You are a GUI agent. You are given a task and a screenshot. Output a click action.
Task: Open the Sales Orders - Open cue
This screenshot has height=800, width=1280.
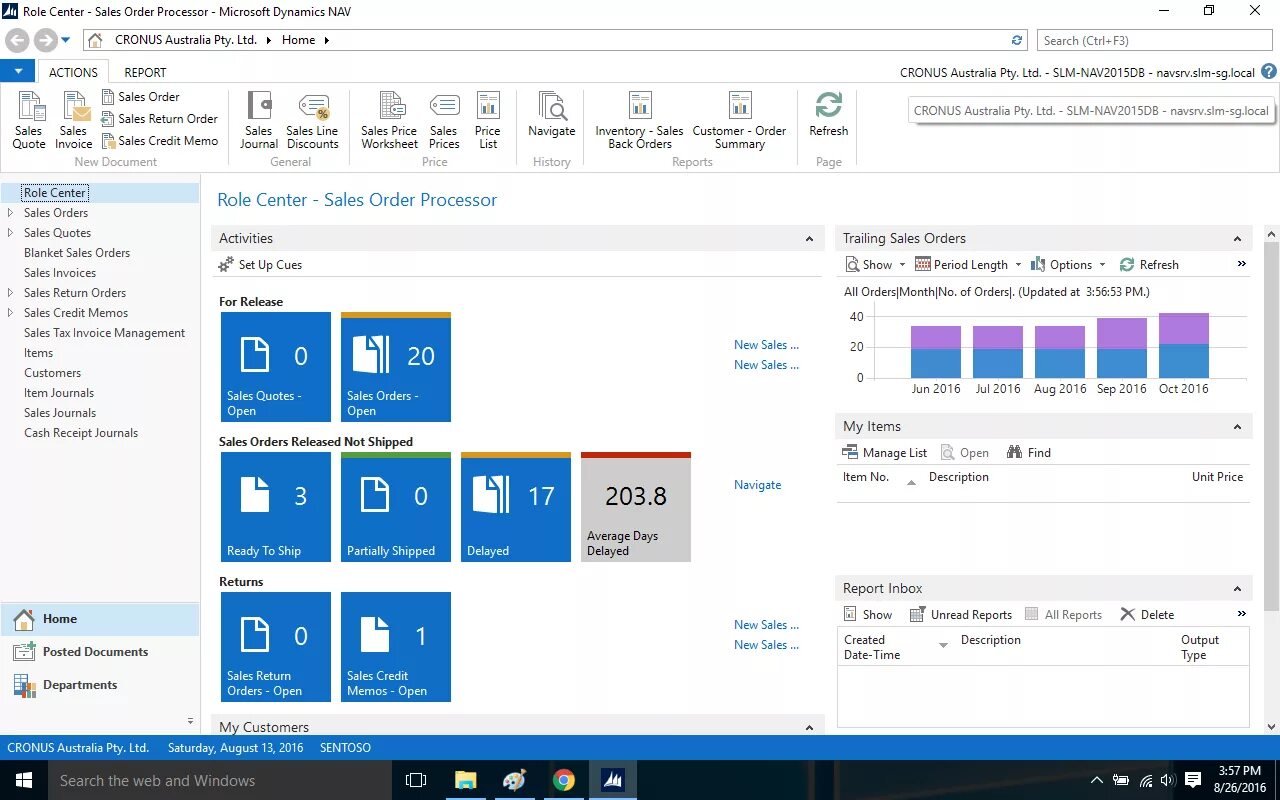pos(396,367)
